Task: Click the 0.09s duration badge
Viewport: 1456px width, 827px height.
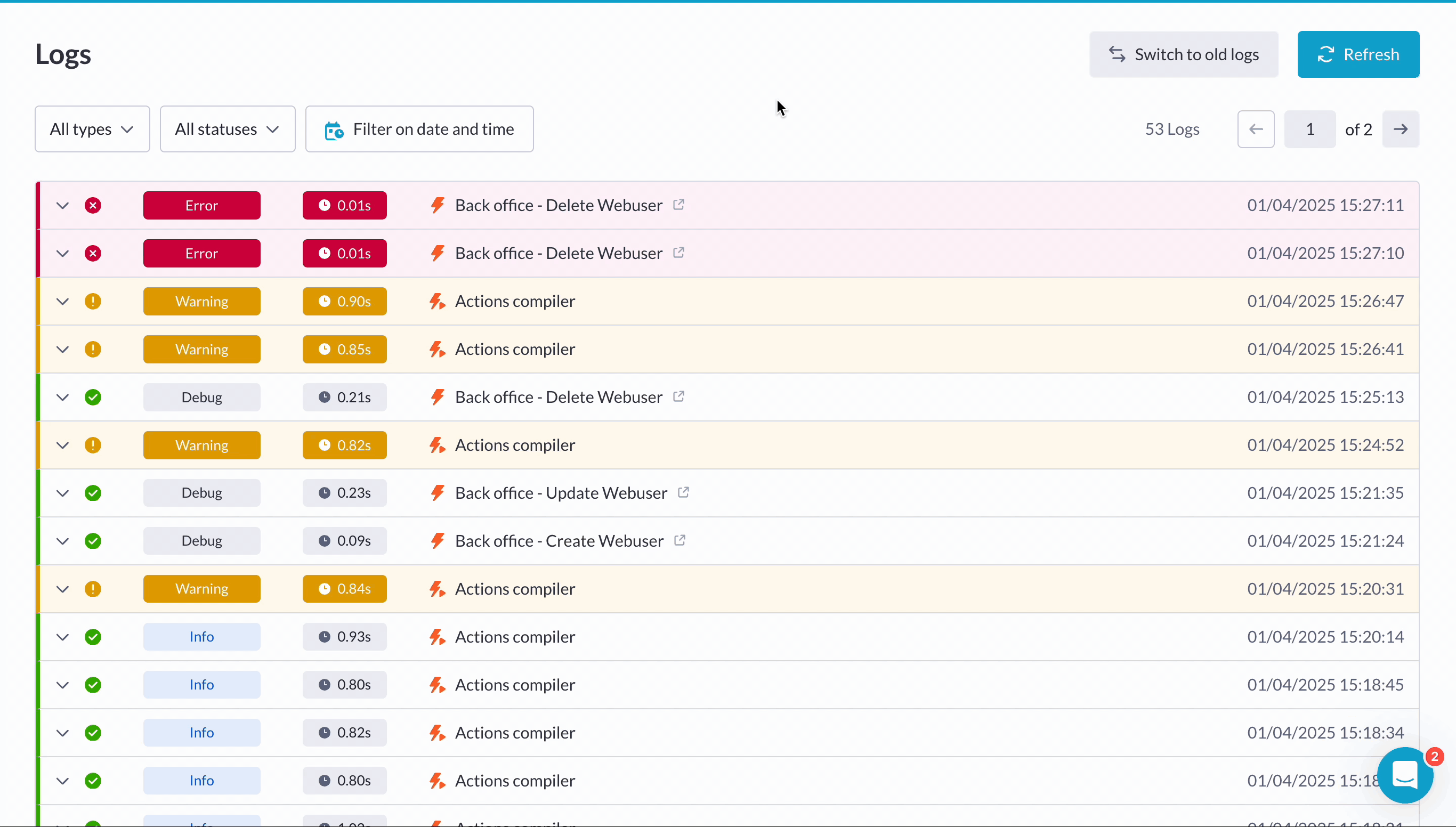Action: point(344,541)
